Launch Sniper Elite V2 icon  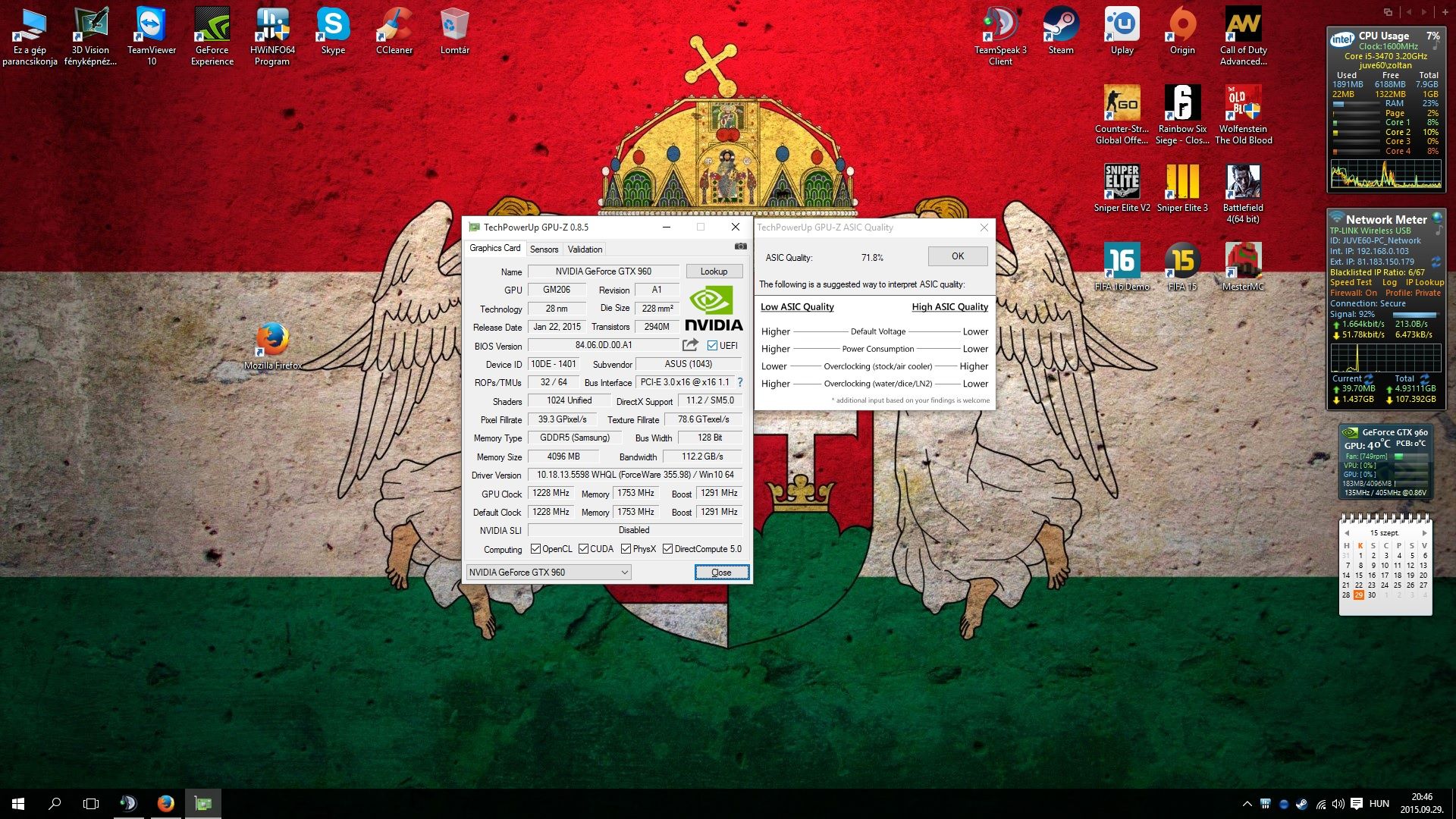click(x=1122, y=188)
